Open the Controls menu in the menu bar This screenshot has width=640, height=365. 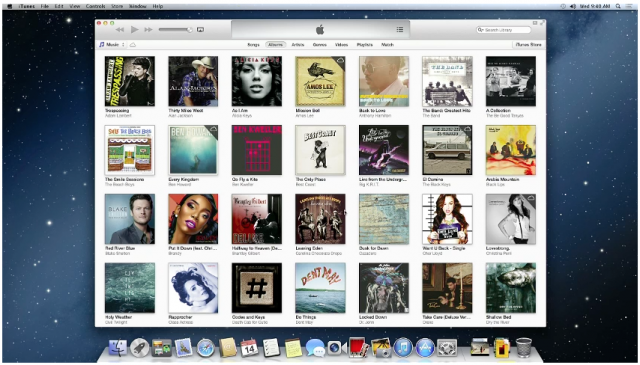tap(96, 6)
